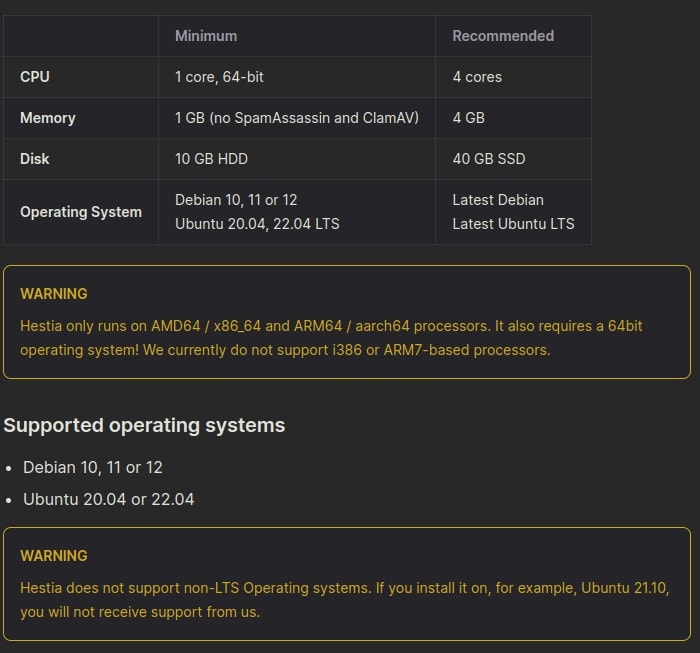Click the 'Supported operating systems' heading
Viewport: 700px width, 653px height.
[144, 425]
